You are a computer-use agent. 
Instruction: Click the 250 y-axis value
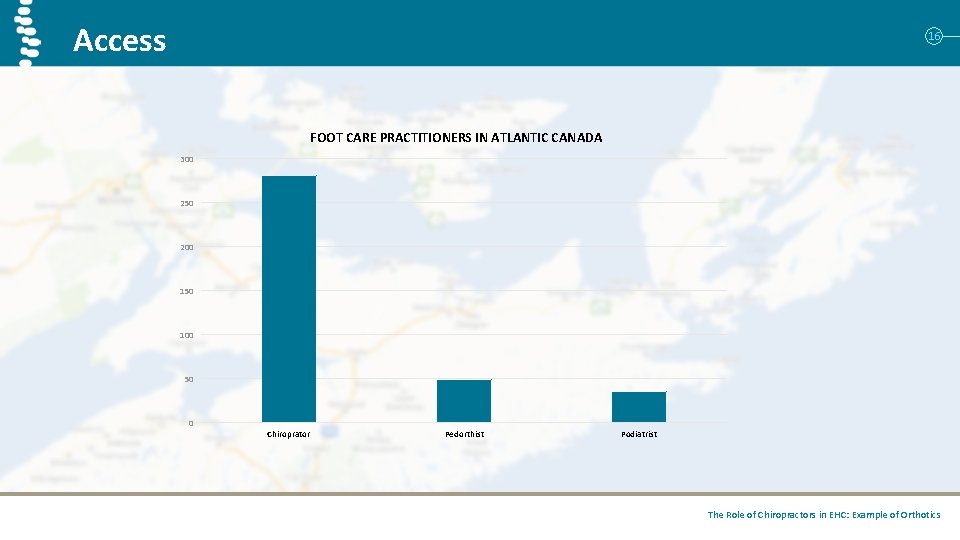pyautogui.click(x=187, y=203)
